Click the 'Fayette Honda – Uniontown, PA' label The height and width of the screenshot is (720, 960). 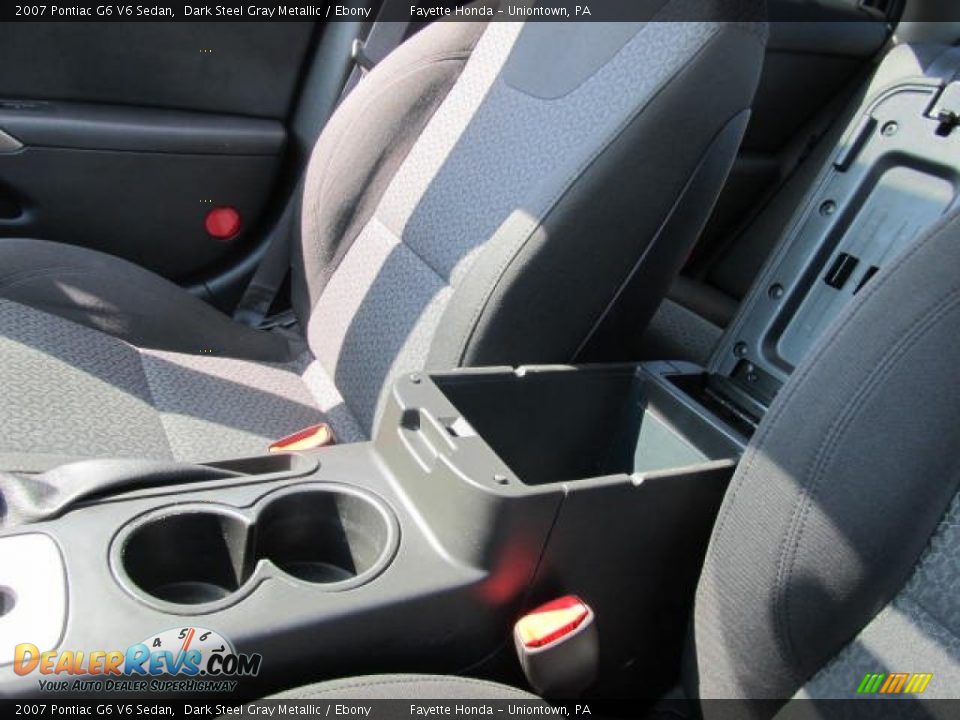click(500, 12)
